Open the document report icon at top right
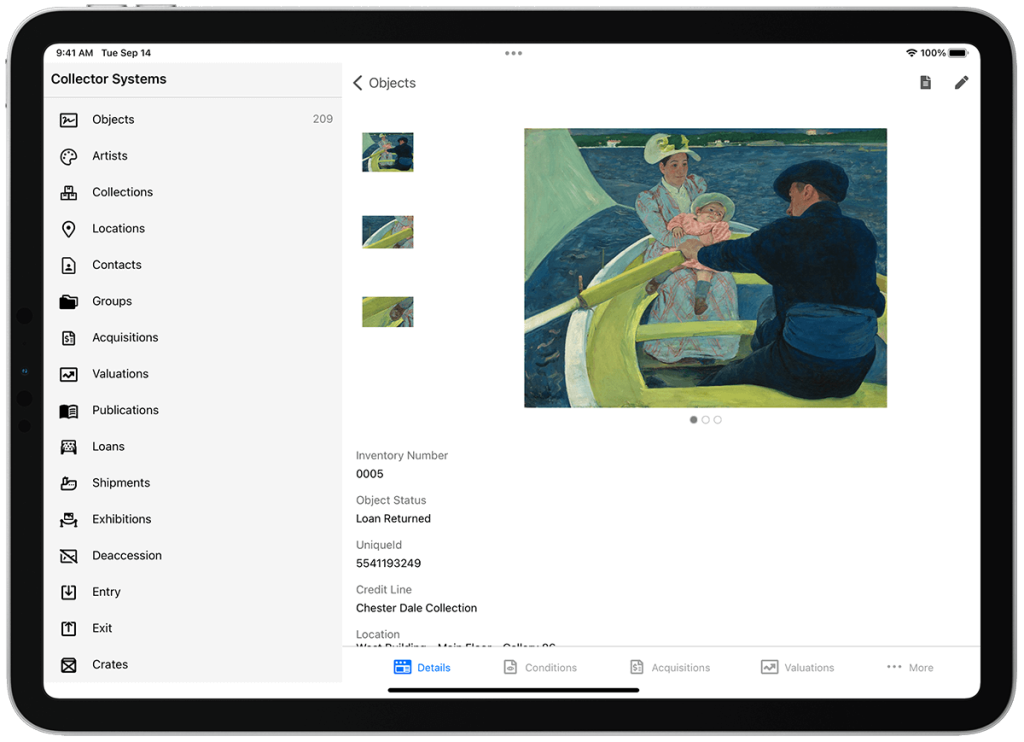 (926, 83)
